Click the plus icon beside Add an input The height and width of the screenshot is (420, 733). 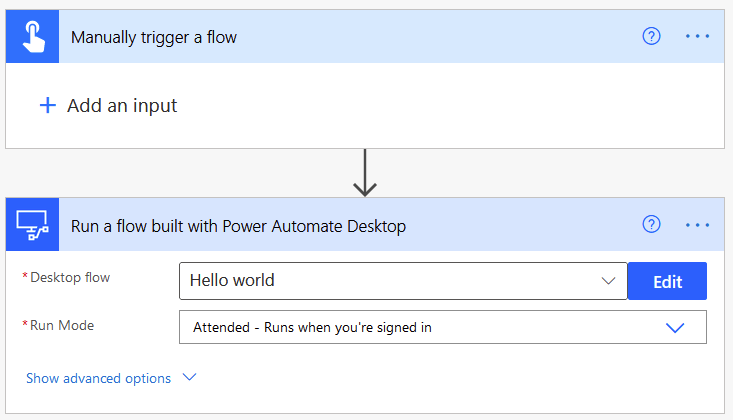[48, 105]
